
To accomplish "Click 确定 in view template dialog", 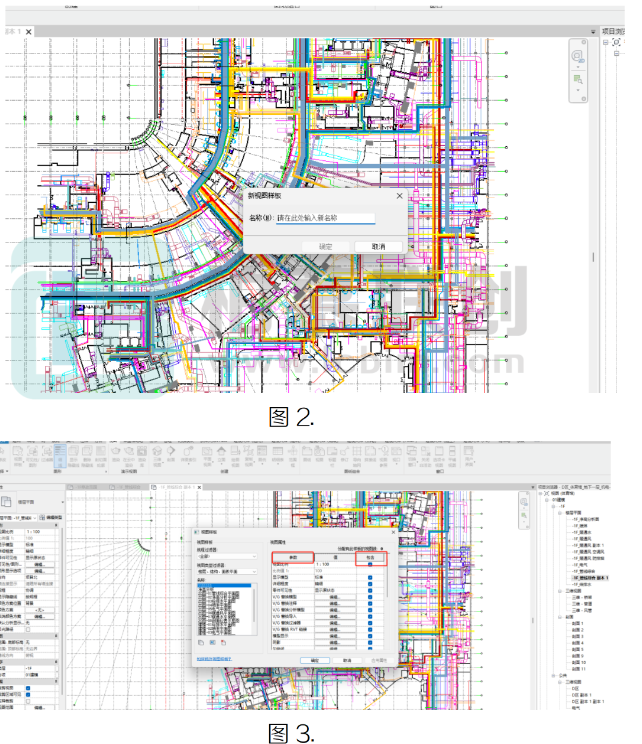I will pos(315,660).
